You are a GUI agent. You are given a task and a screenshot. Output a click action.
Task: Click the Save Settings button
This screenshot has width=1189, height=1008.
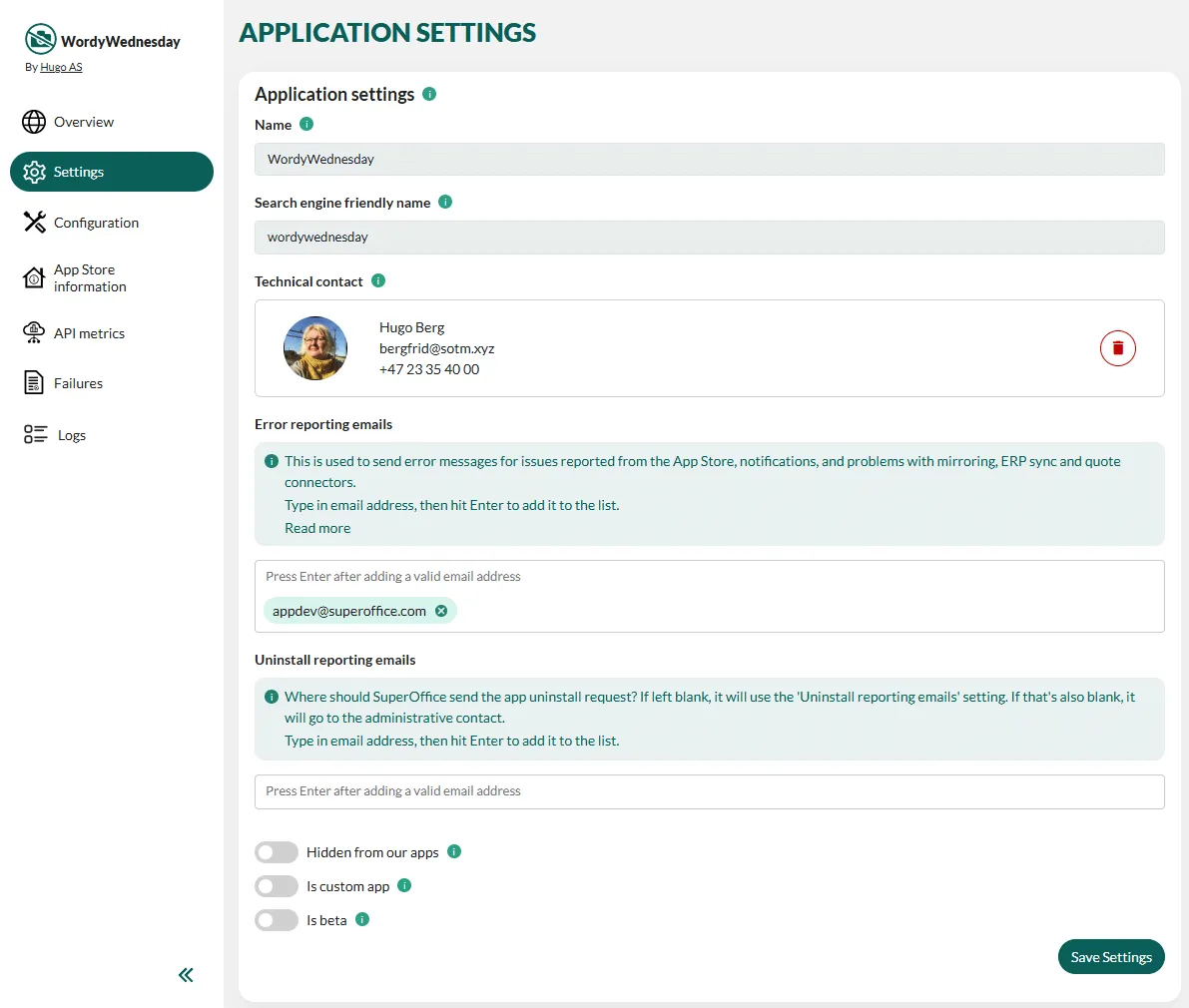pos(1110,957)
